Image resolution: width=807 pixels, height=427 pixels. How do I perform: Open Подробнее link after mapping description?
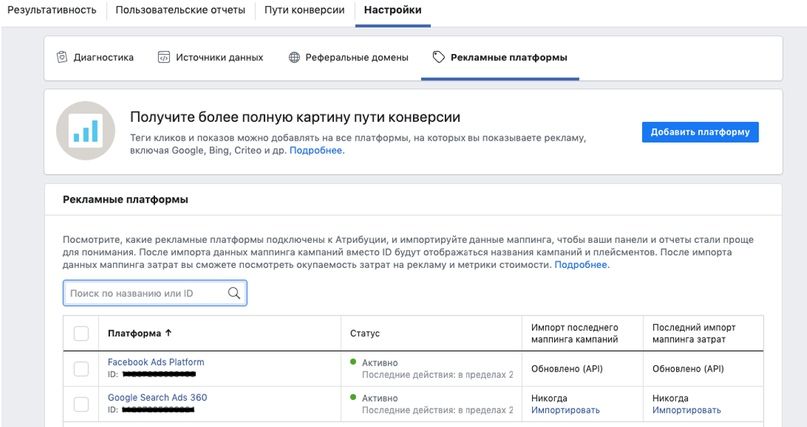[582, 265]
